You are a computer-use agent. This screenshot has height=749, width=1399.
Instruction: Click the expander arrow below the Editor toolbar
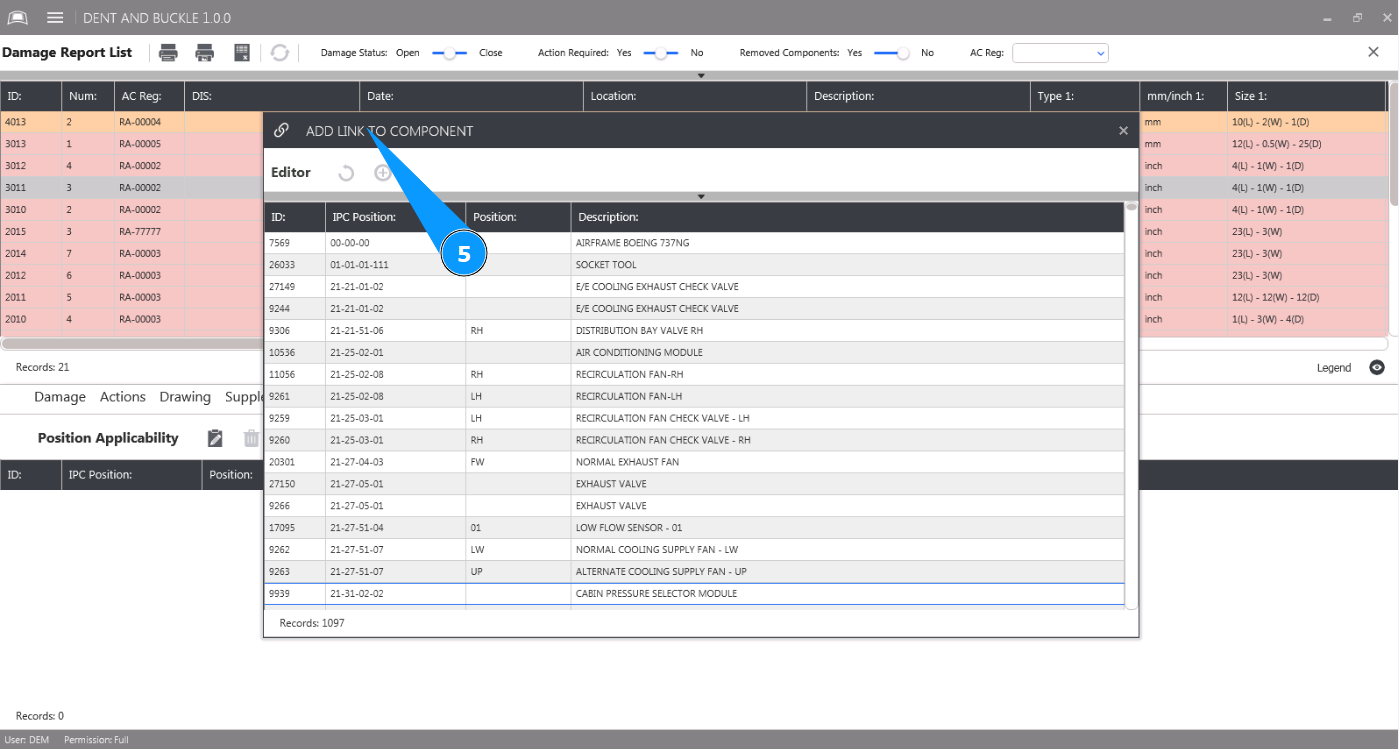[701, 196]
